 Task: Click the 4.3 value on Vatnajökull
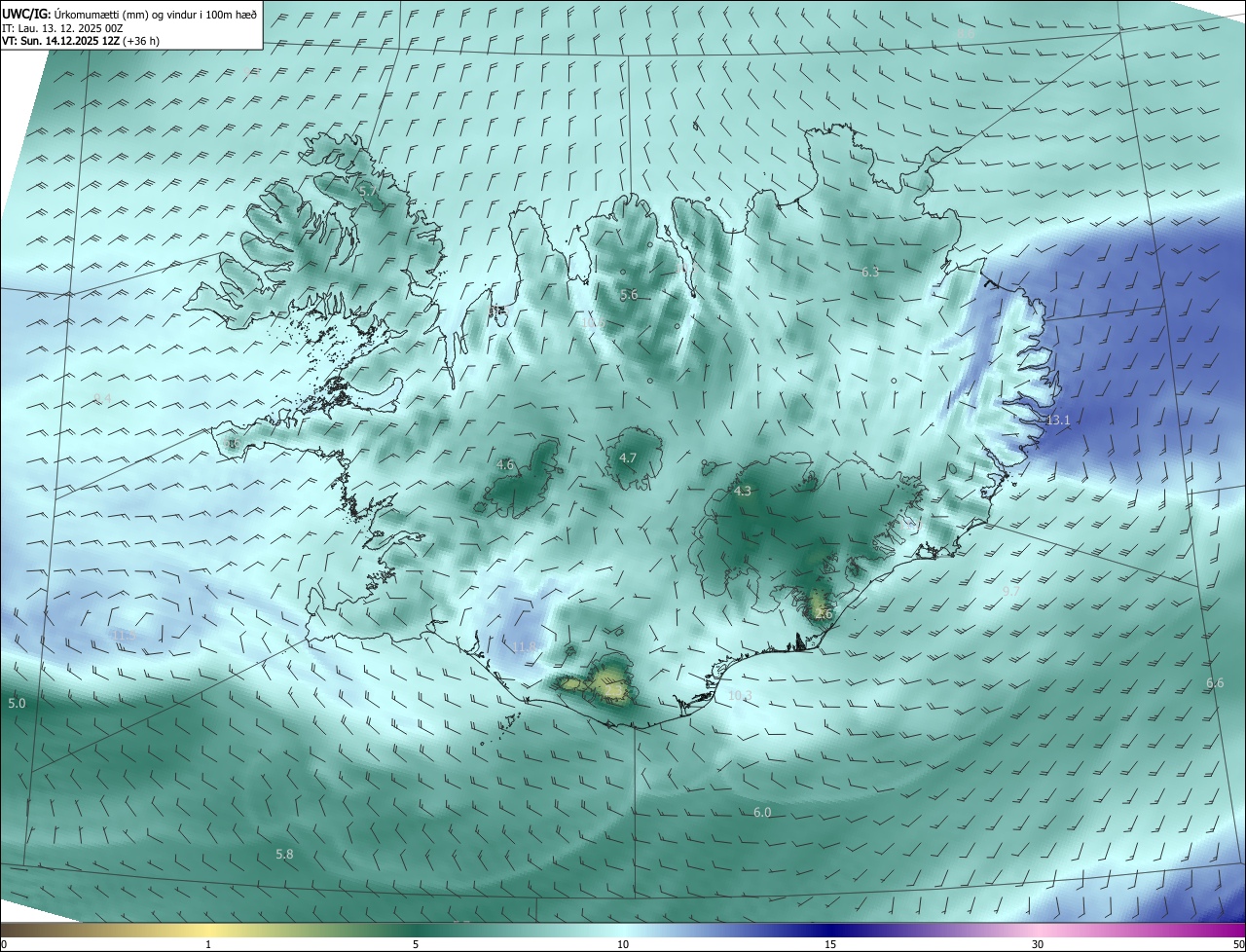743,492
